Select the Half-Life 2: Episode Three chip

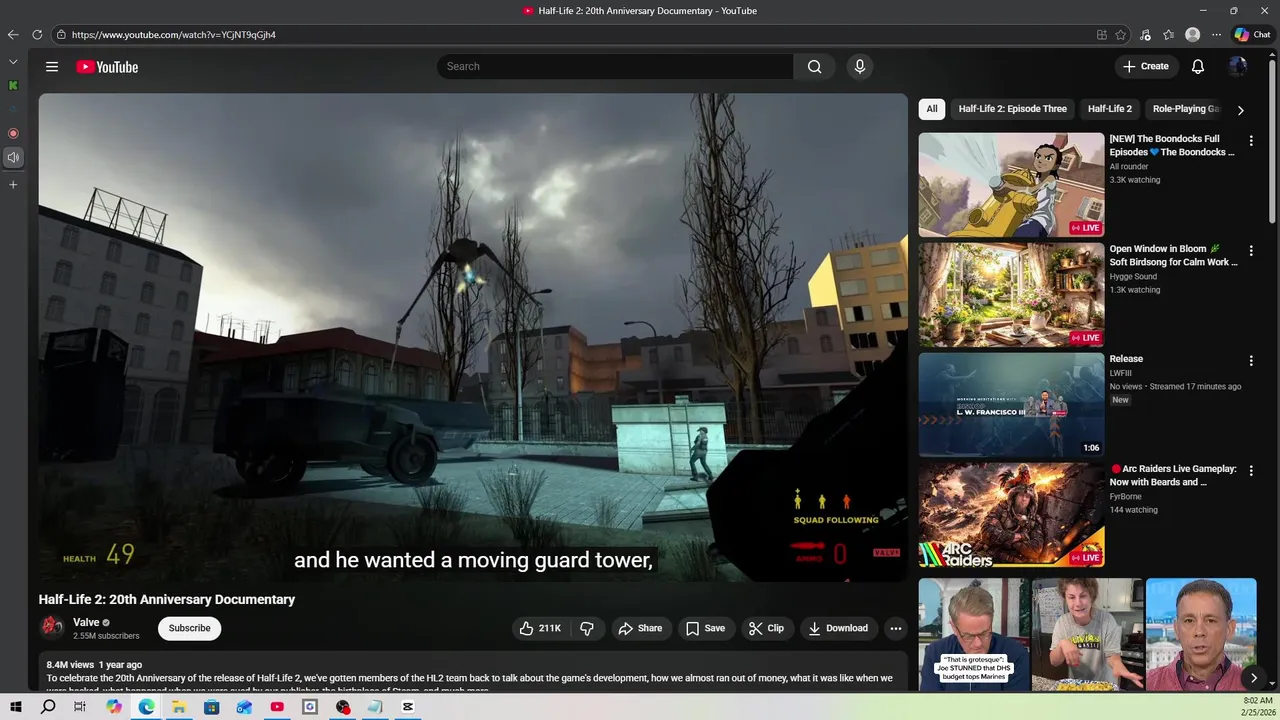click(1012, 109)
